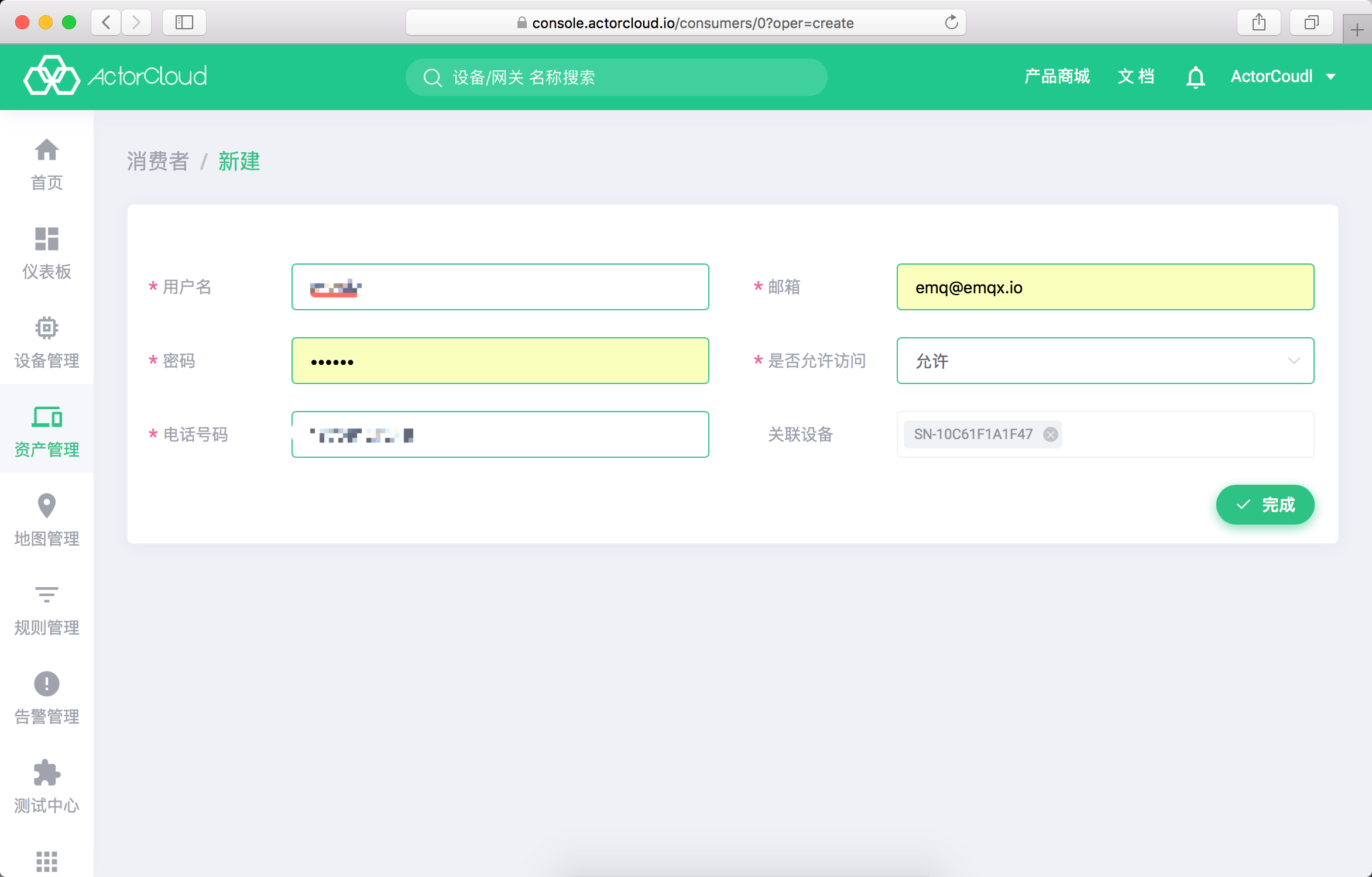Toggle the Safari sidebar

tap(184, 23)
